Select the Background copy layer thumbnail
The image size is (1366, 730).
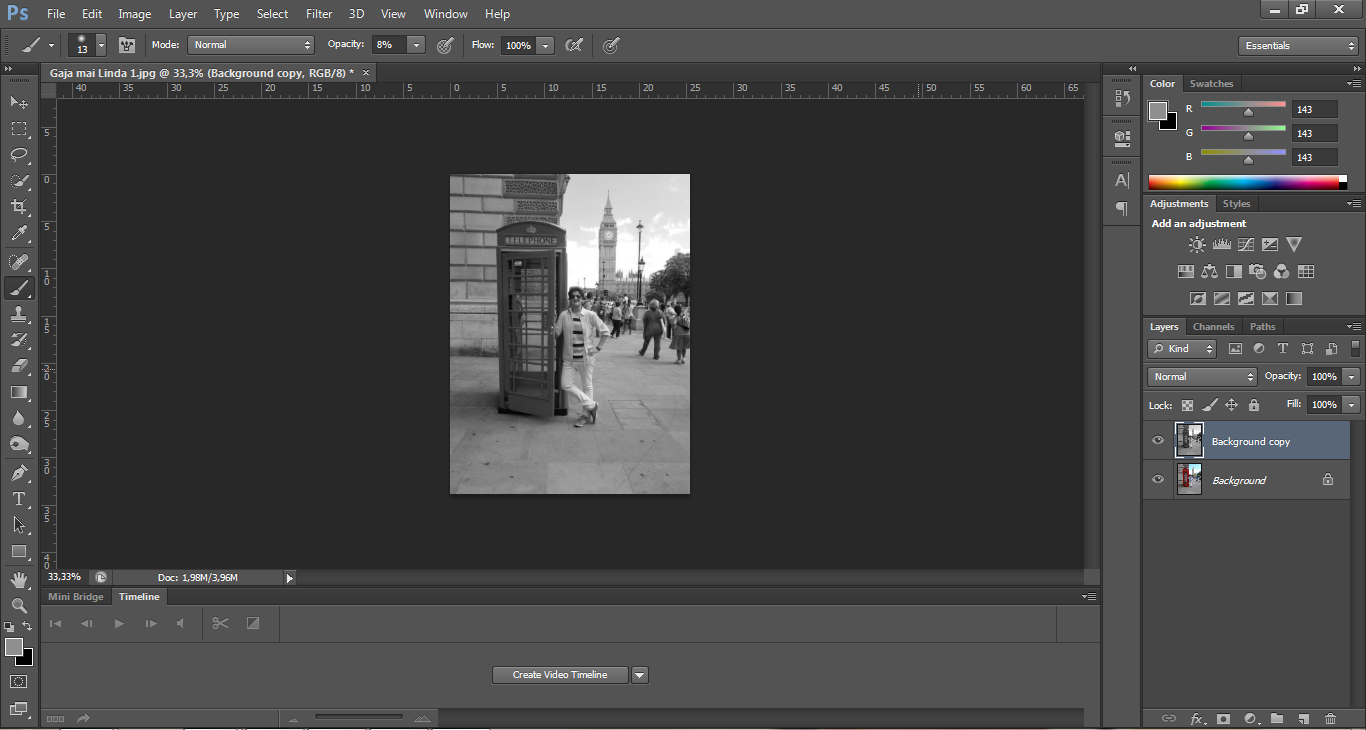pyautogui.click(x=1189, y=440)
